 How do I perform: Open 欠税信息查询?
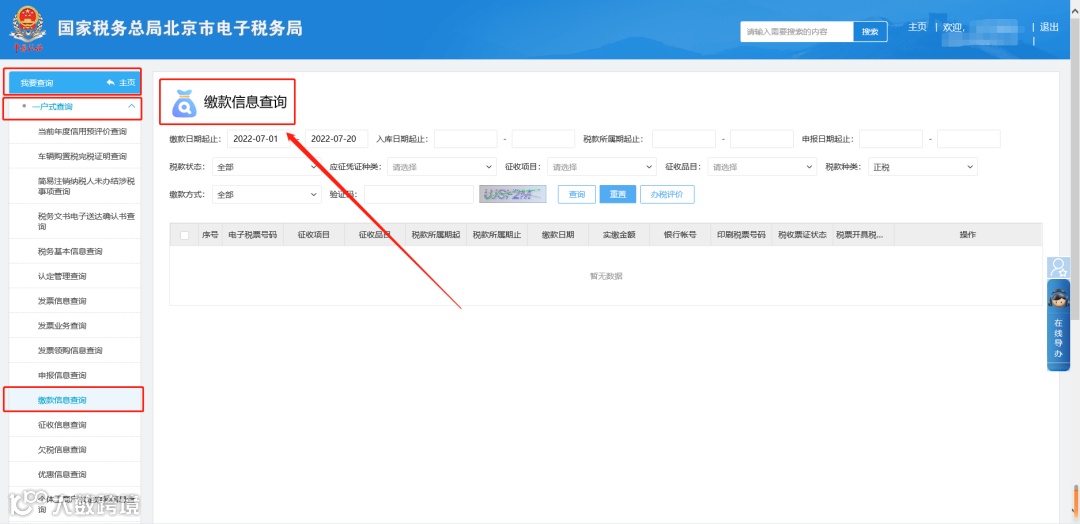(x=74, y=450)
